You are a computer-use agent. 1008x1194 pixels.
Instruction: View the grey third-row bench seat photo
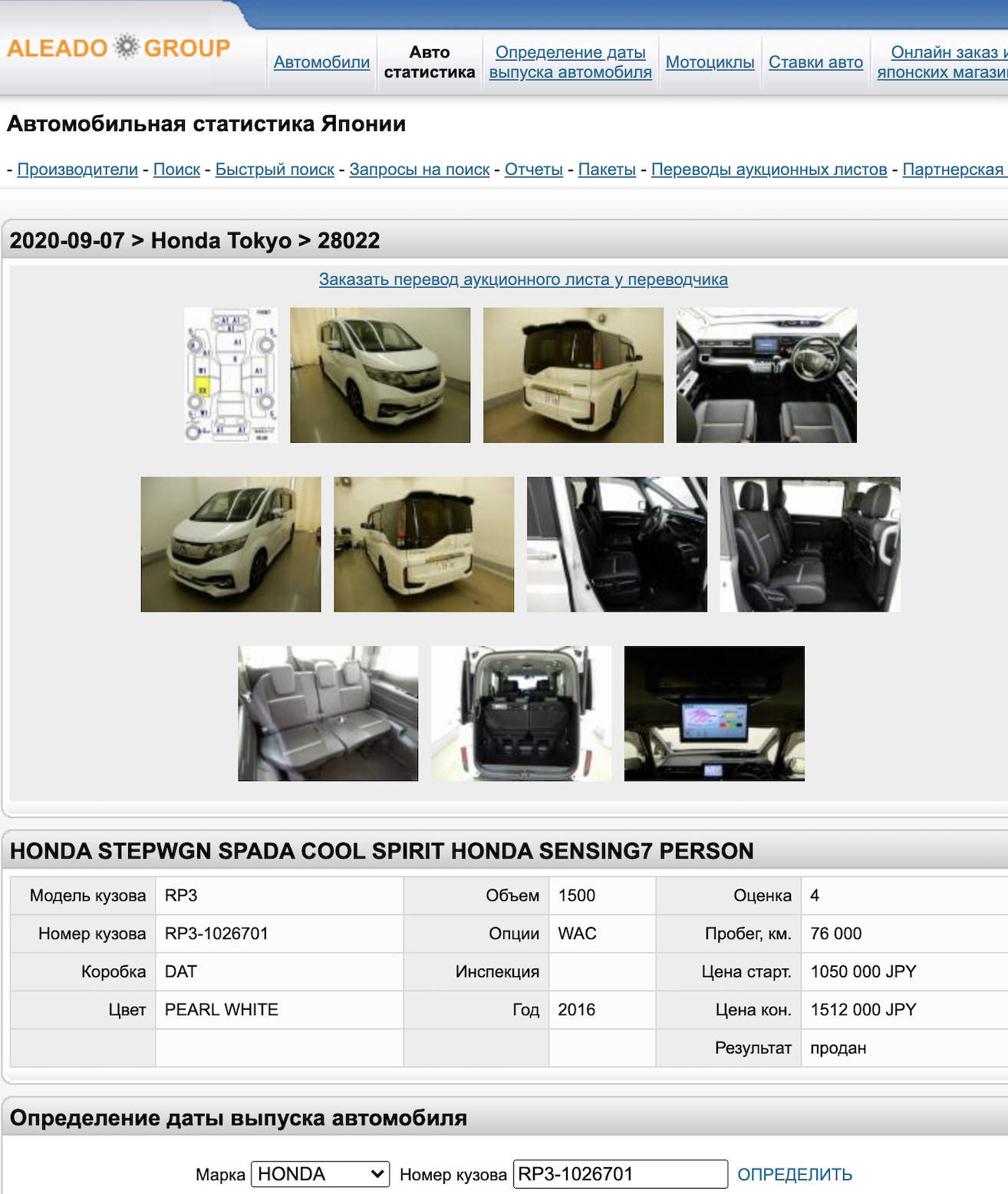click(x=328, y=714)
